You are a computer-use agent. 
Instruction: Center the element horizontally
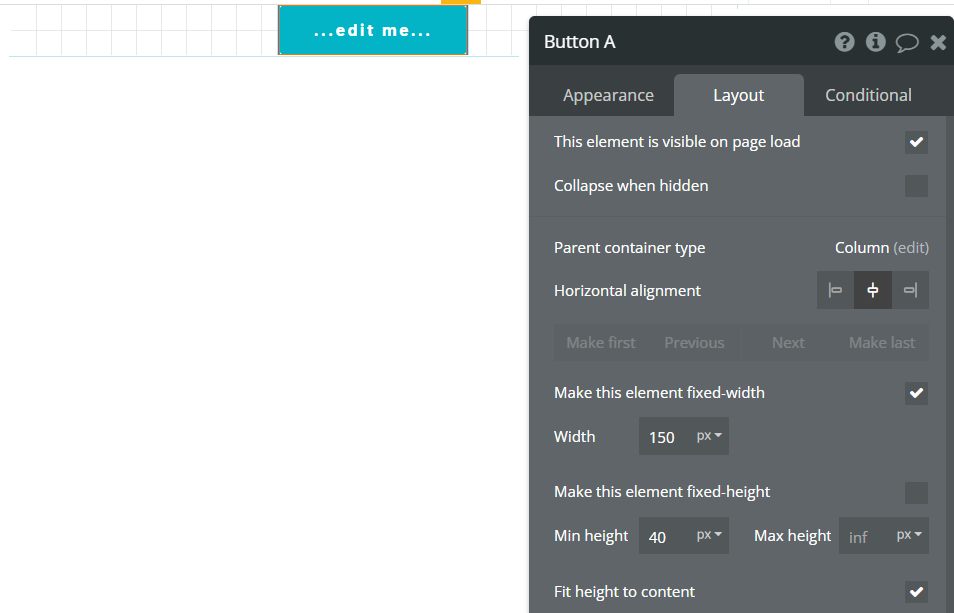click(873, 290)
